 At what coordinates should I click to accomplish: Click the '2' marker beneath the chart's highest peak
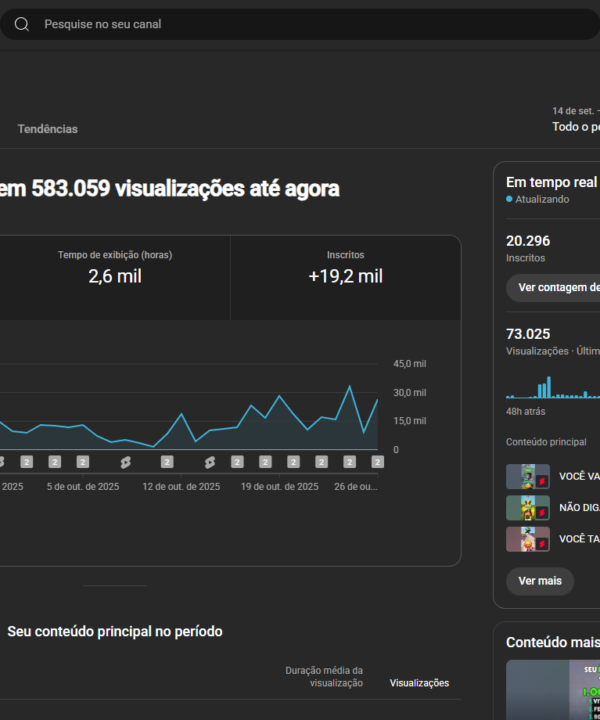pyautogui.click(x=350, y=462)
